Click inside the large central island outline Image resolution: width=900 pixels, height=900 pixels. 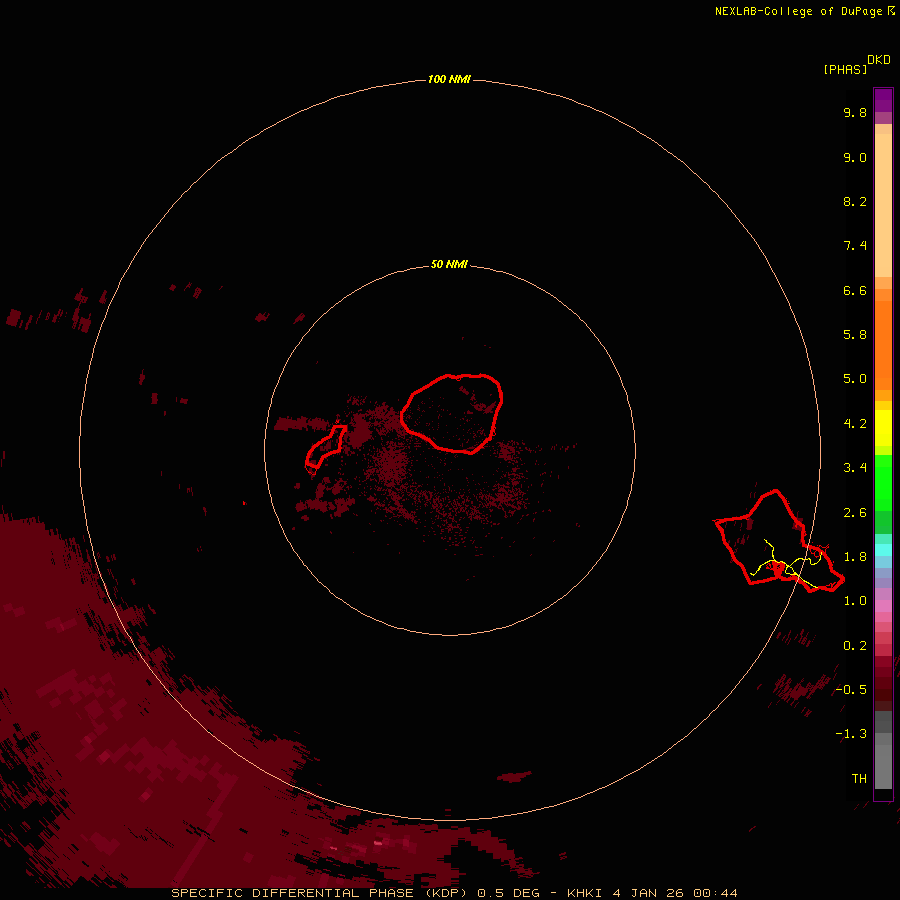pos(452,413)
